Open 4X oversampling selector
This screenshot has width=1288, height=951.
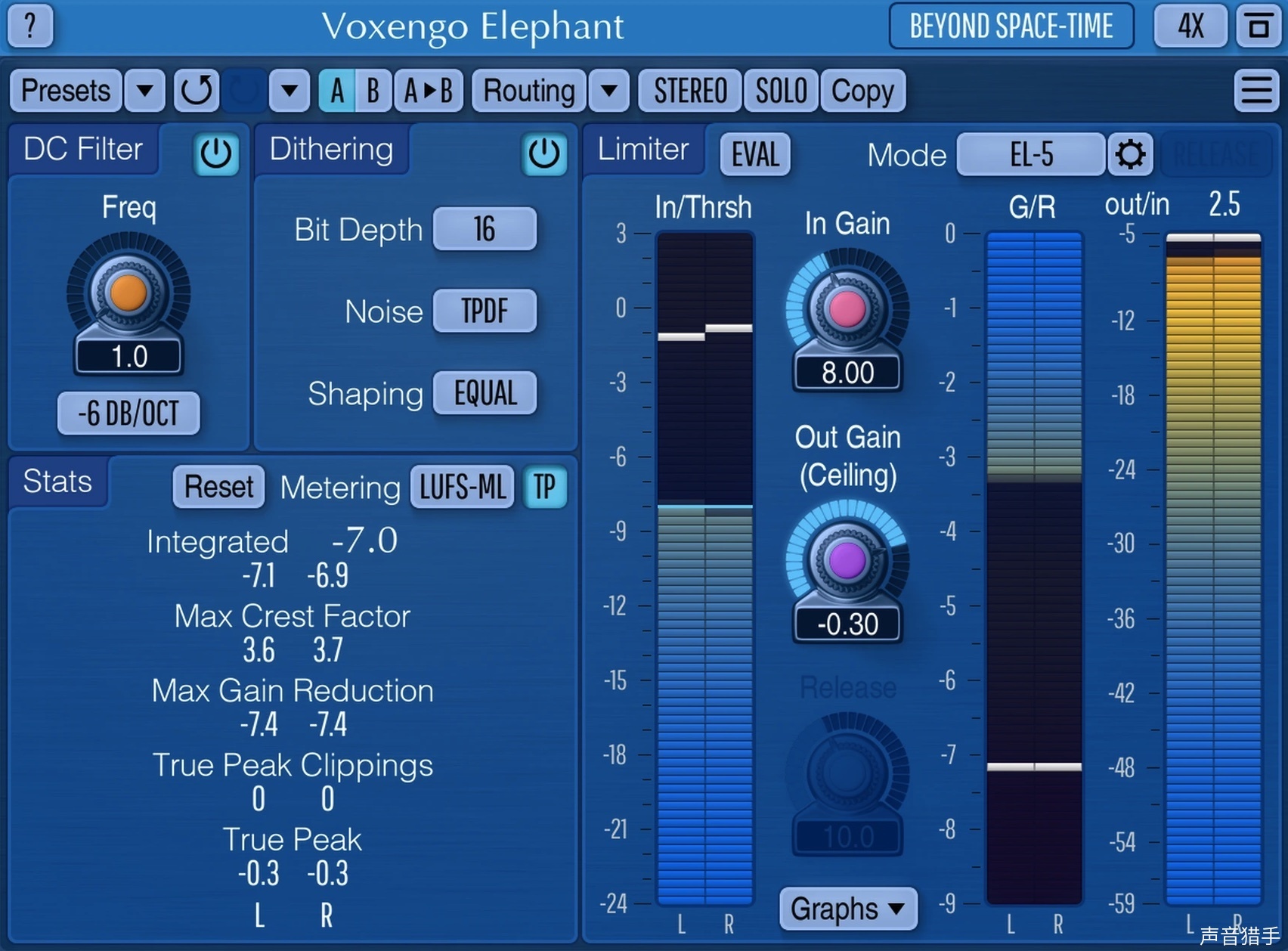pos(1191,26)
